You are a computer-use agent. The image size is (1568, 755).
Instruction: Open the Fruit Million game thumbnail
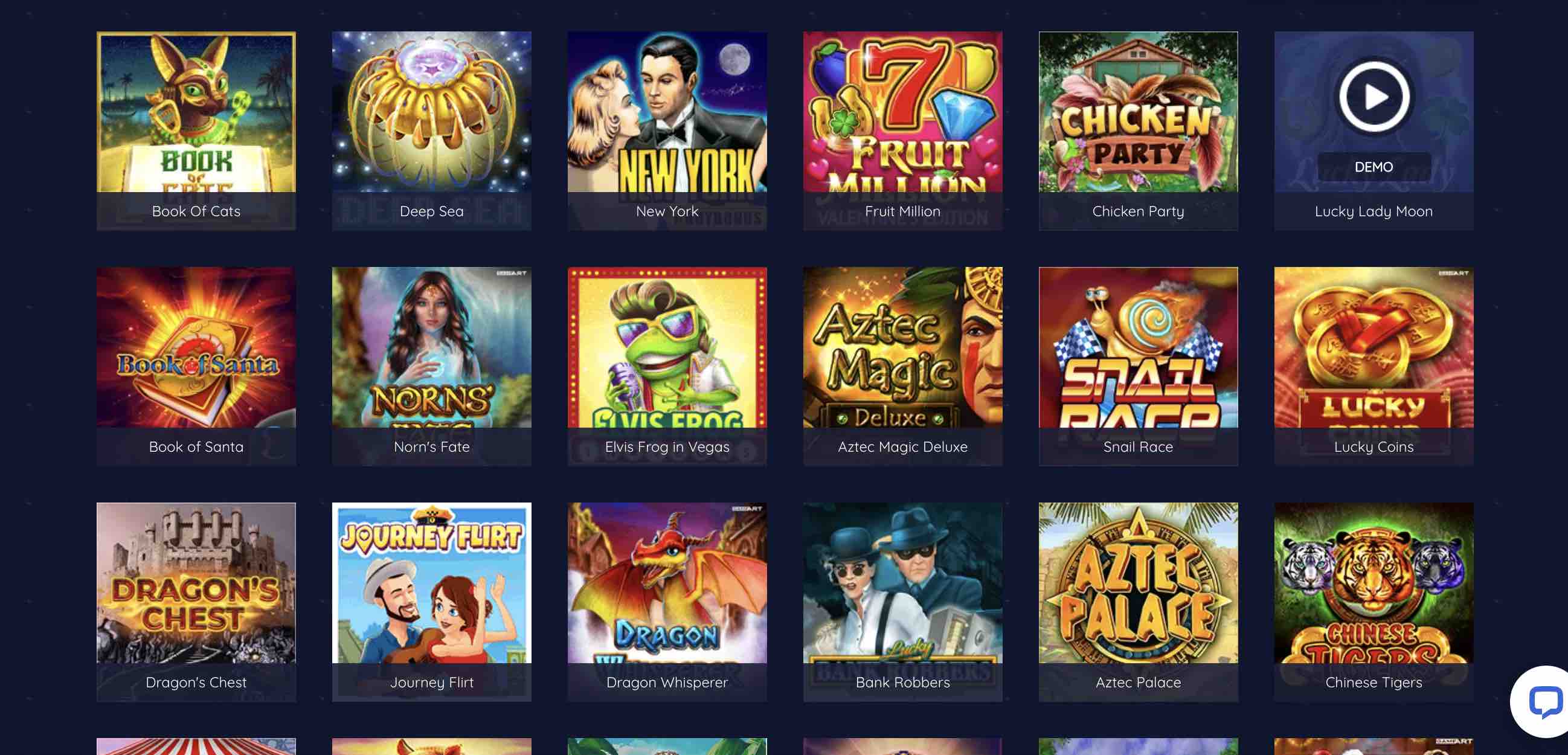(903, 131)
